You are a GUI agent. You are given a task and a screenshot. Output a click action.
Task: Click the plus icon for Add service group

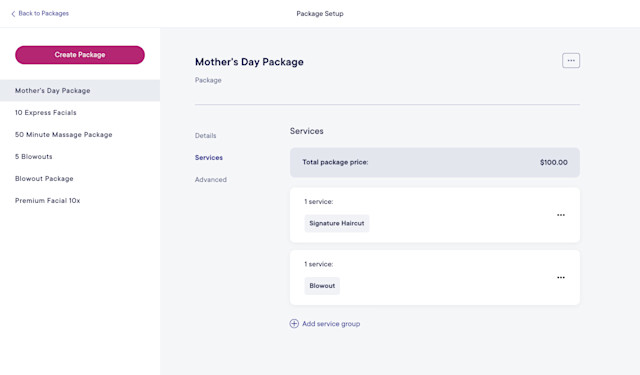point(294,324)
